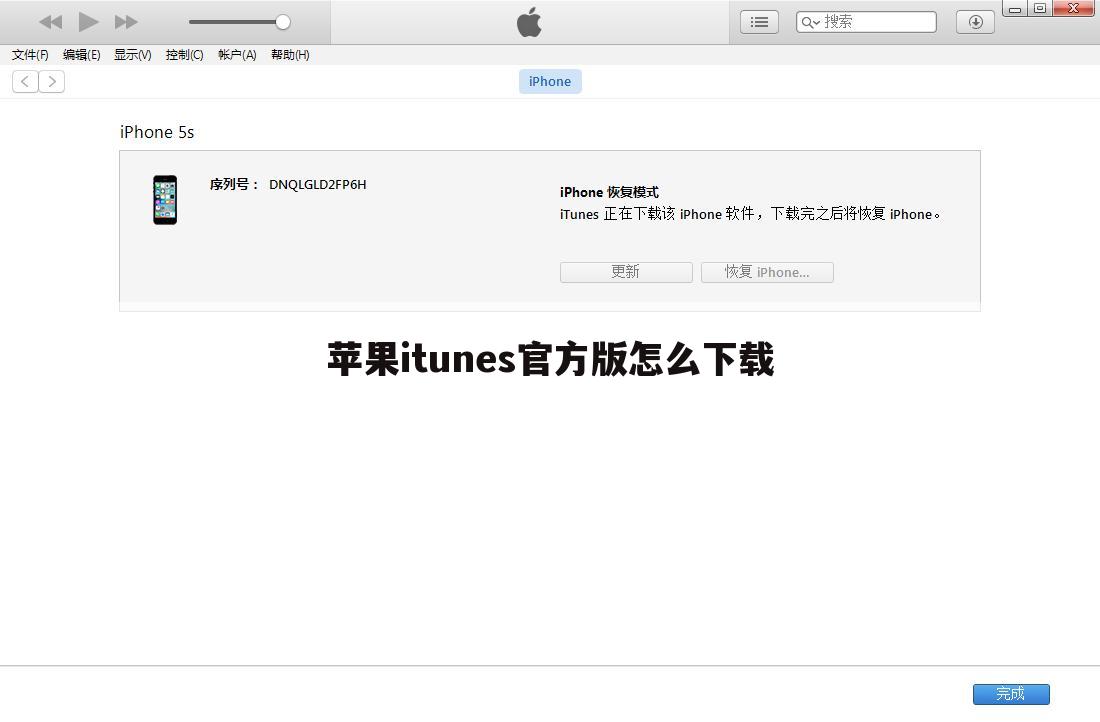Click the fast-forward playback button
1100x722 pixels.
126,22
